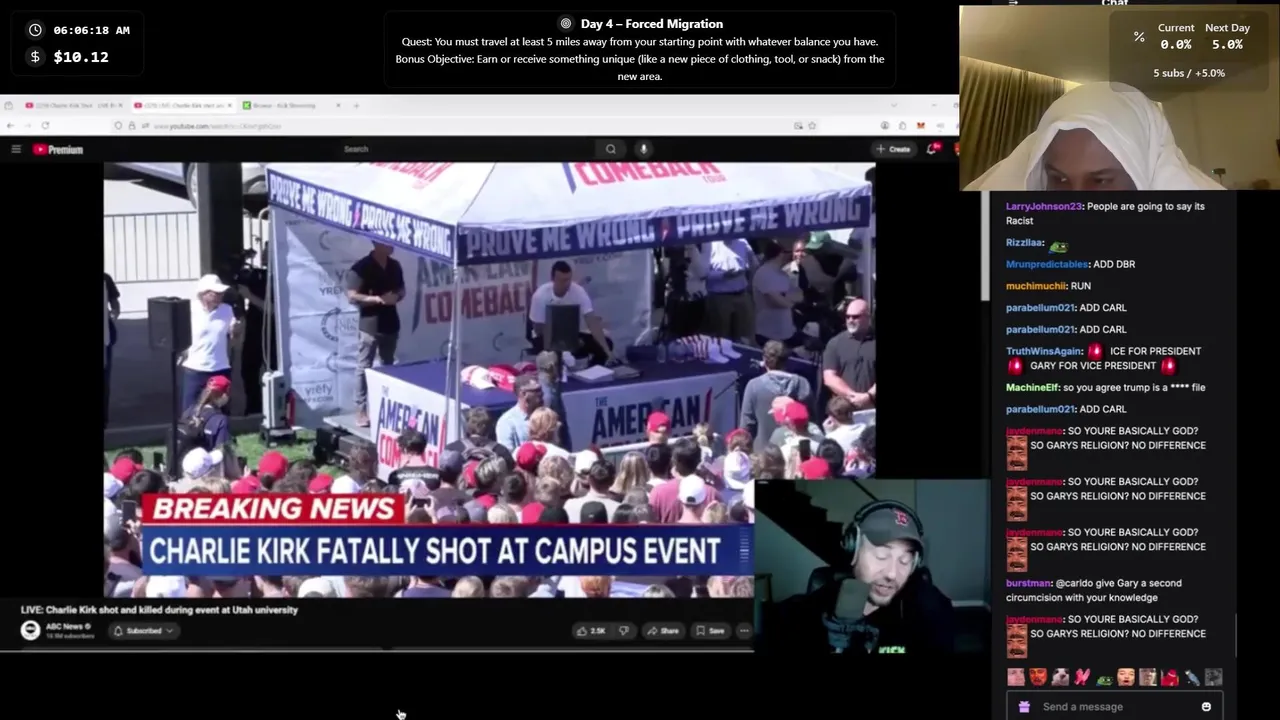The height and width of the screenshot is (720, 1280).
Task: Share the video with Share button
Action: (x=662, y=631)
